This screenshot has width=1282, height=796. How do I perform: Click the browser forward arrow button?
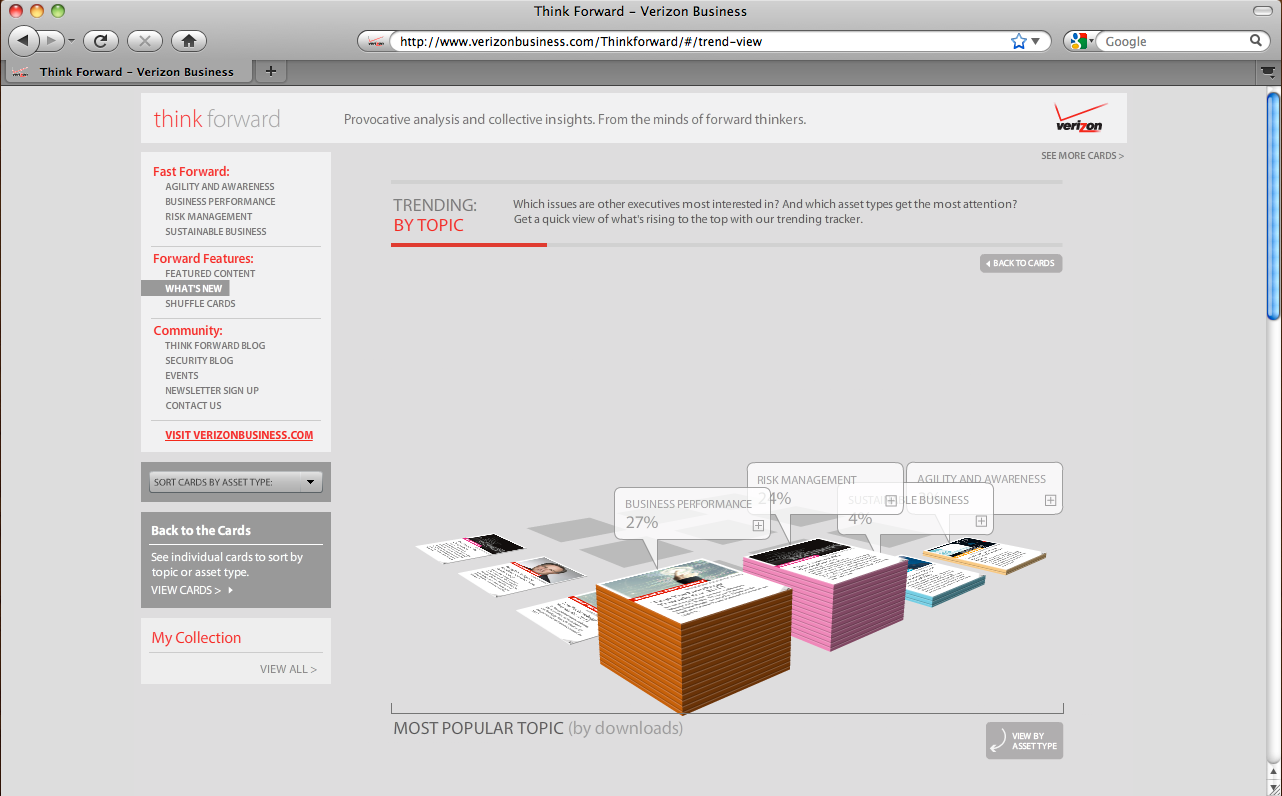(x=51, y=41)
